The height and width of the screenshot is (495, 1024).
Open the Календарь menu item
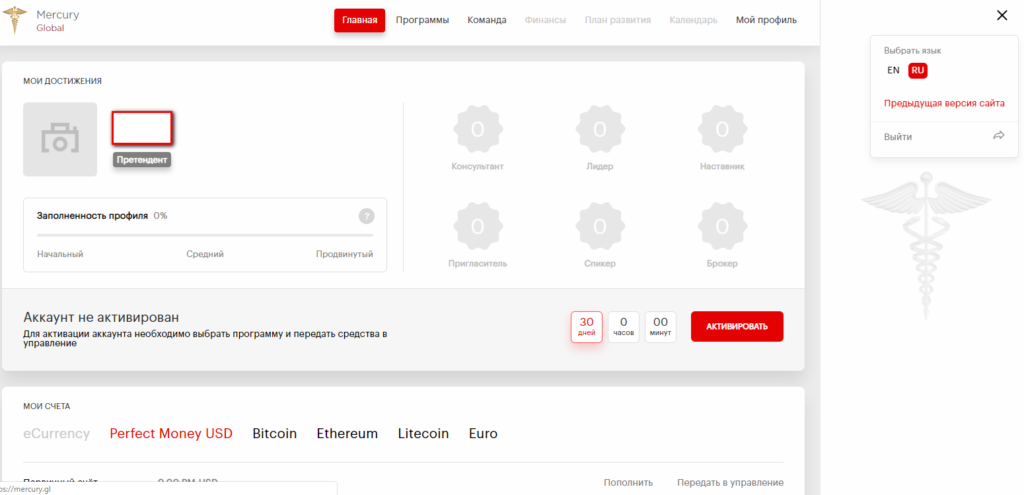(693, 20)
